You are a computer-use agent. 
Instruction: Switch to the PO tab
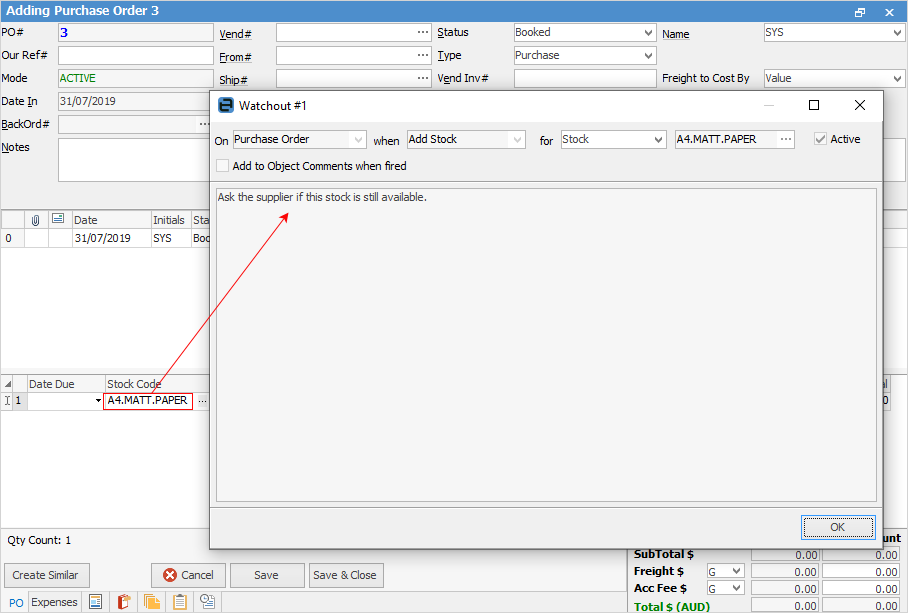[x=16, y=603]
